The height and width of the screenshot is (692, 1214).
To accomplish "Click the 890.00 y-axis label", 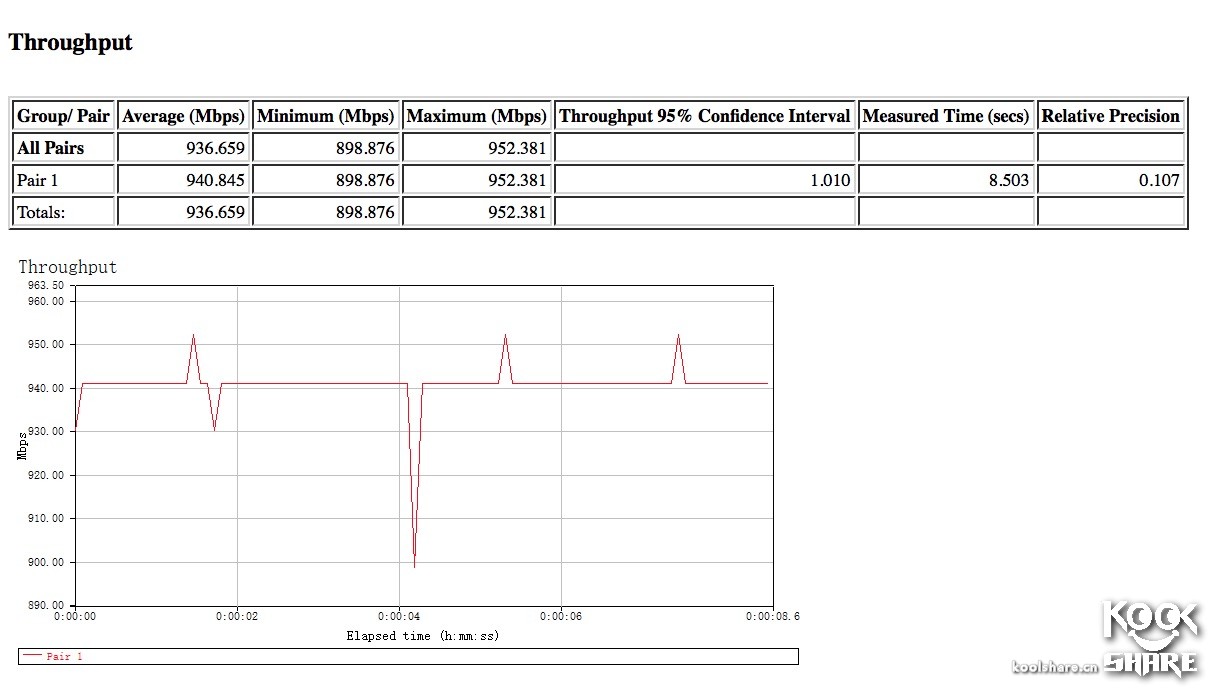I will coord(46,605).
